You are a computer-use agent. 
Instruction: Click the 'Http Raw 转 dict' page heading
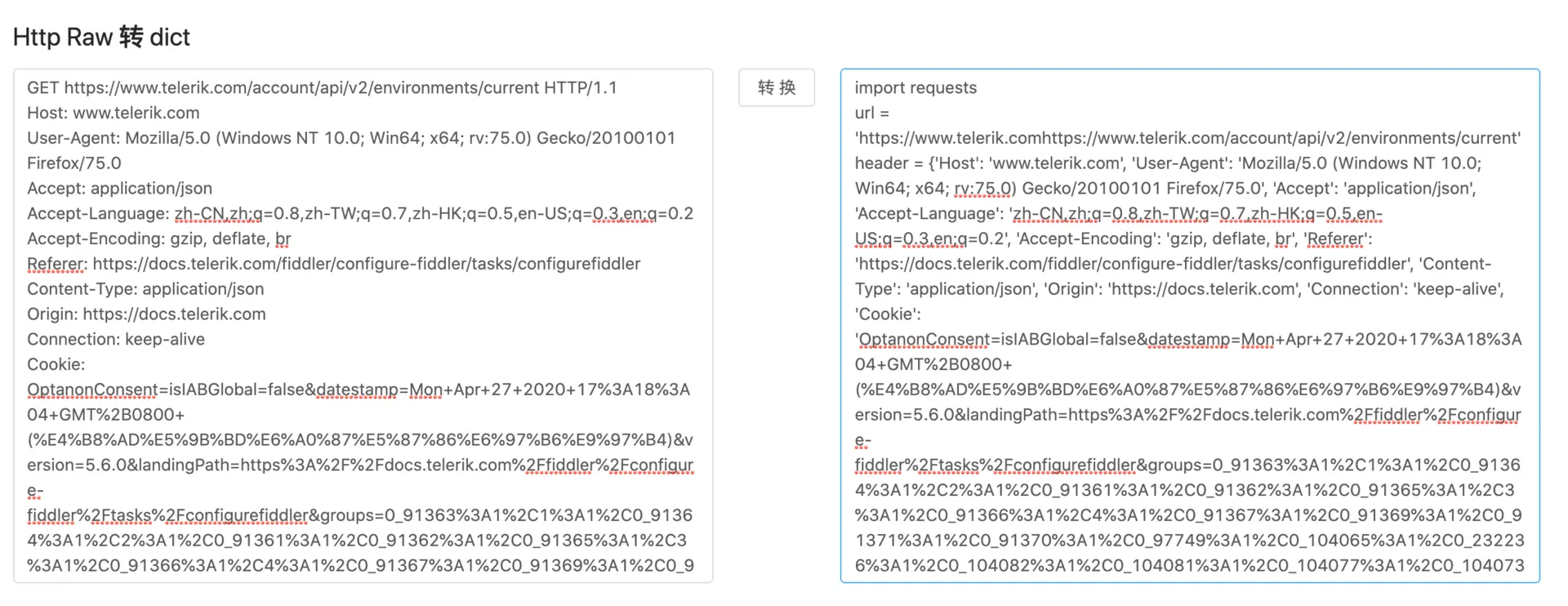click(x=101, y=37)
